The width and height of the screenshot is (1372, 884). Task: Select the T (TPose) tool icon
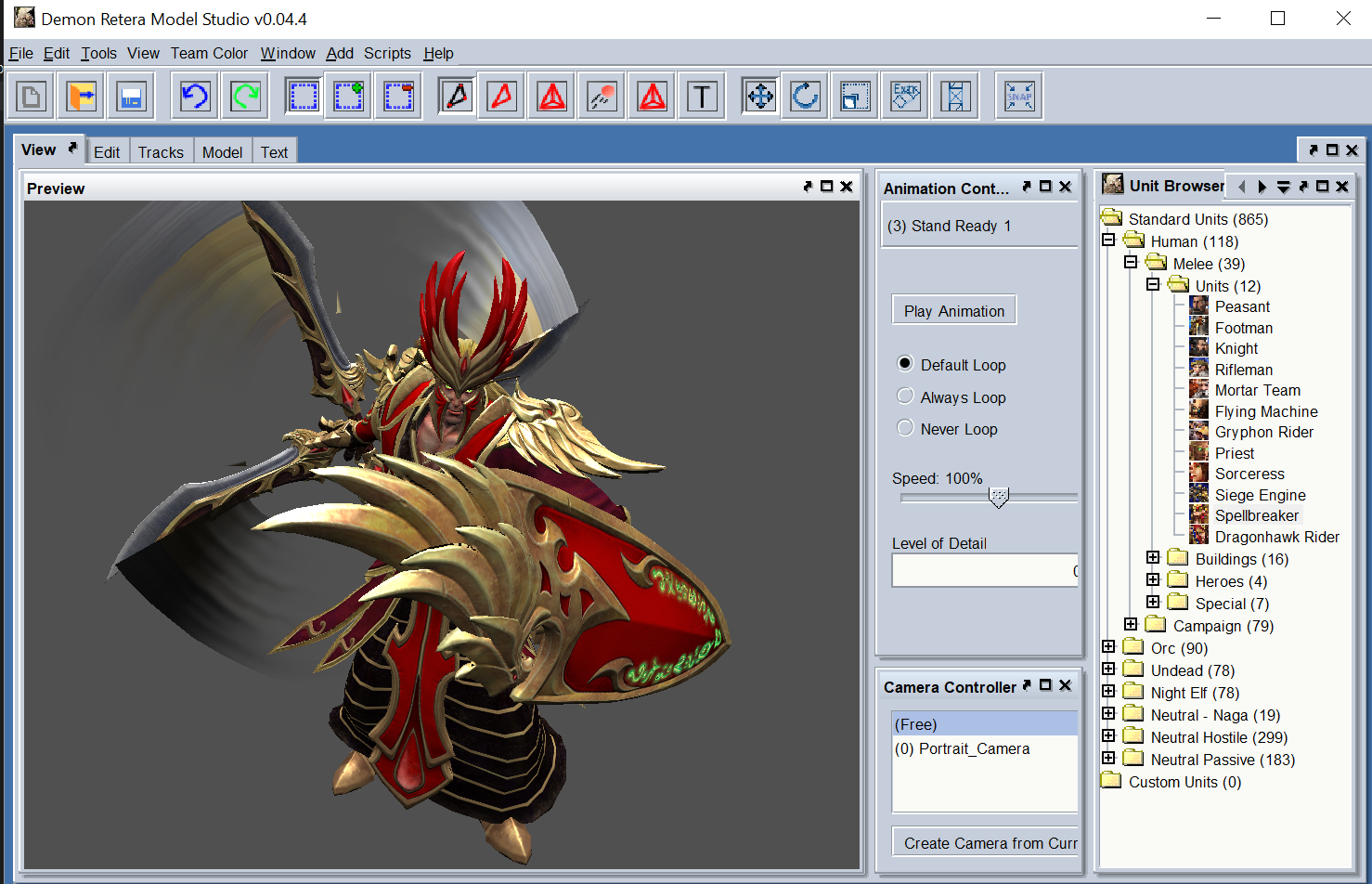point(703,96)
